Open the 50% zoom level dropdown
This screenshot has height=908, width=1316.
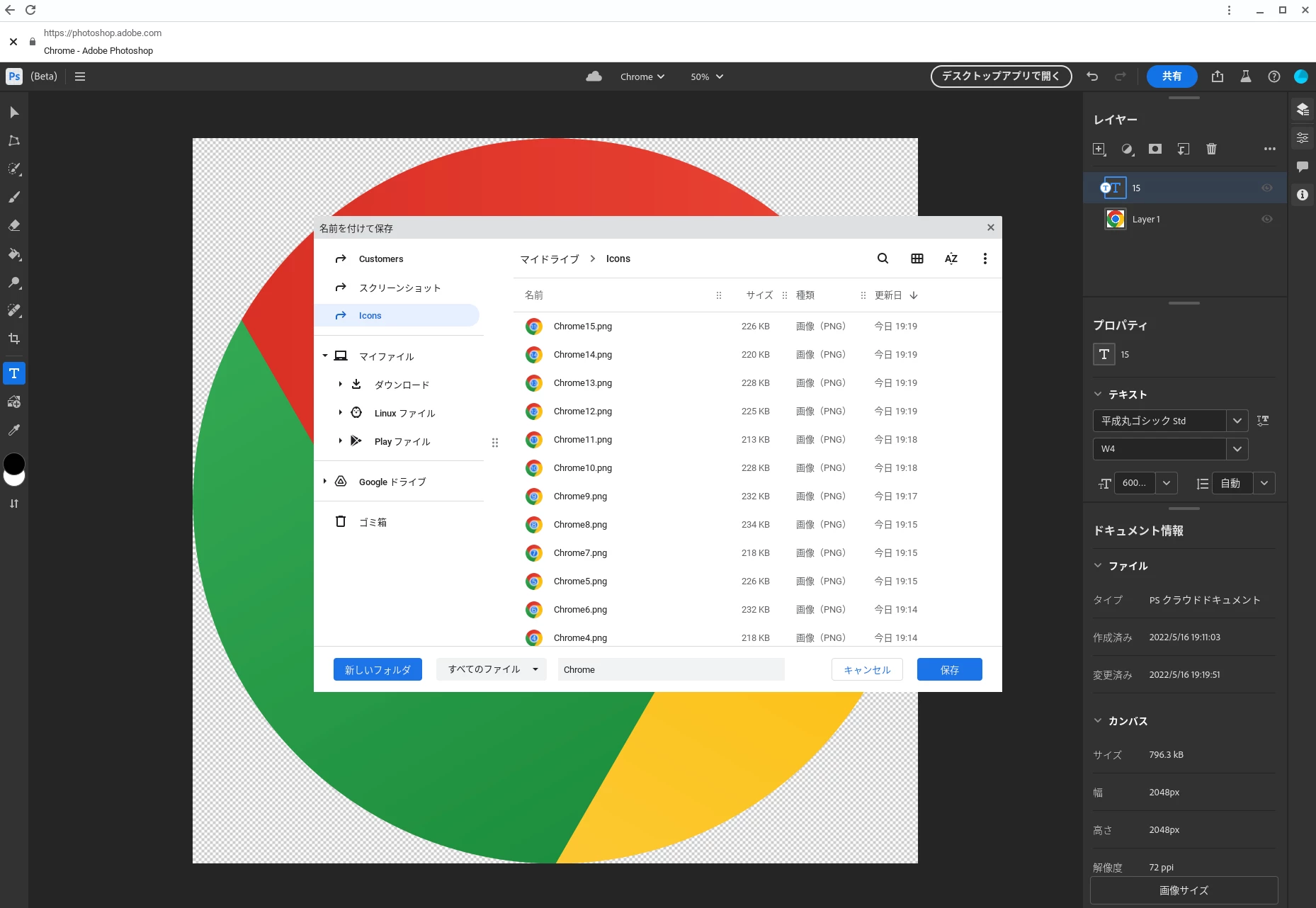[707, 76]
